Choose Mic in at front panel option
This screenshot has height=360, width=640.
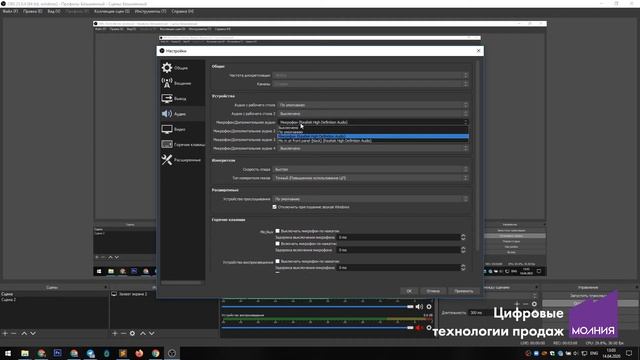[x=373, y=140]
